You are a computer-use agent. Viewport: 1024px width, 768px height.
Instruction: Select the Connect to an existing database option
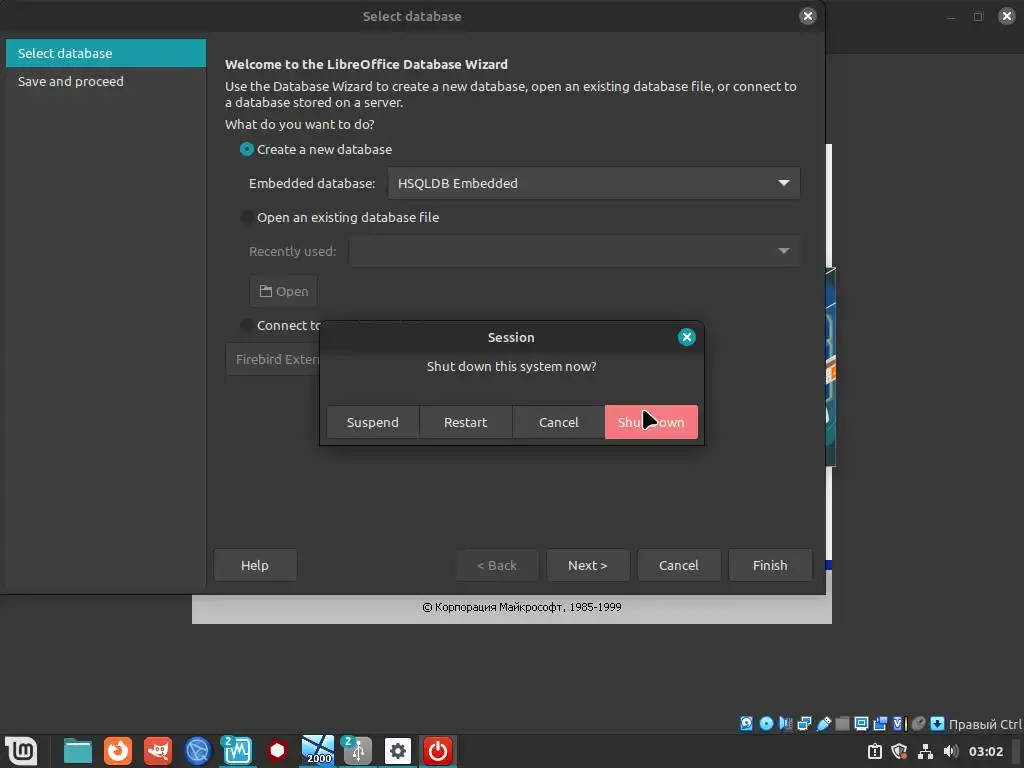pyautogui.click(x=280, y=325)
